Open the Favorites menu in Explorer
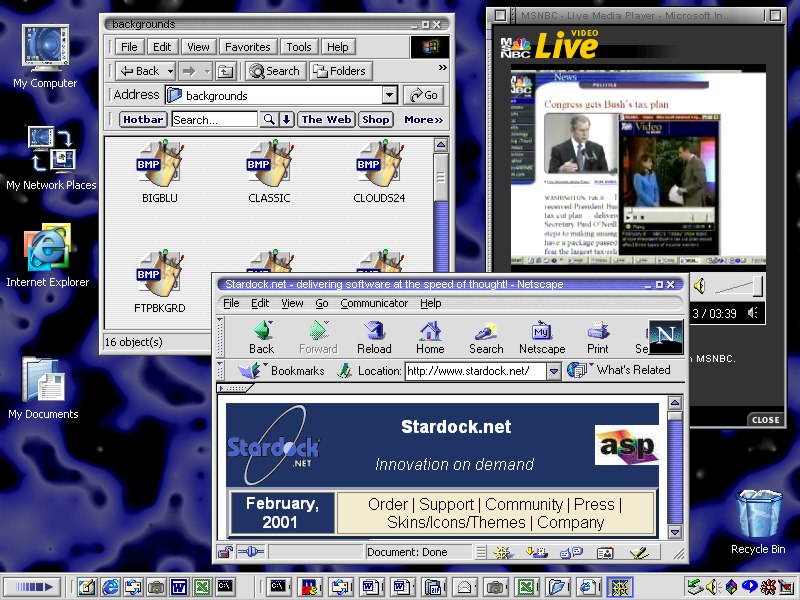800x600 pixels. click(247, 46)
